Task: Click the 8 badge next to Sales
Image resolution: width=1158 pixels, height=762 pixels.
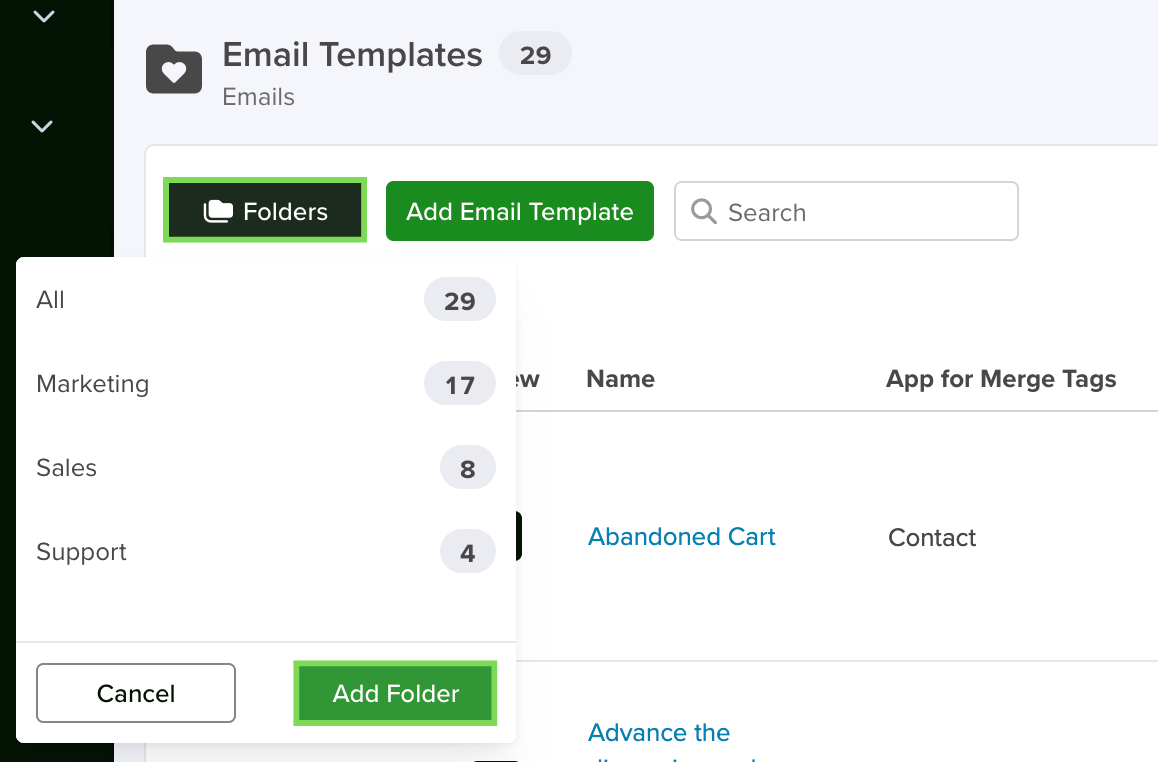Action: pyautogui.click(x=467, y=468)
